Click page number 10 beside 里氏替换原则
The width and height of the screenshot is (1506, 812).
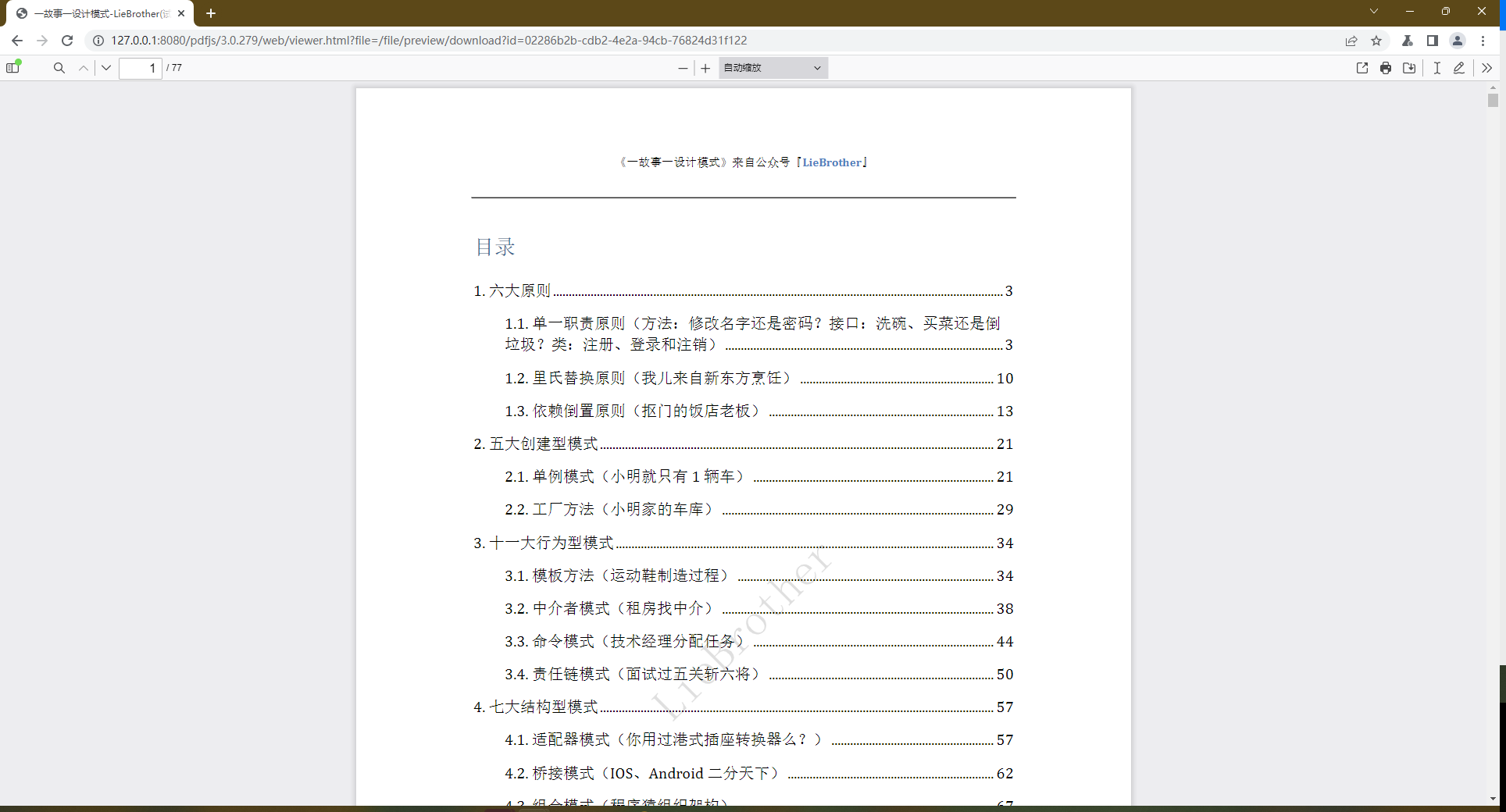[1005, 378]
